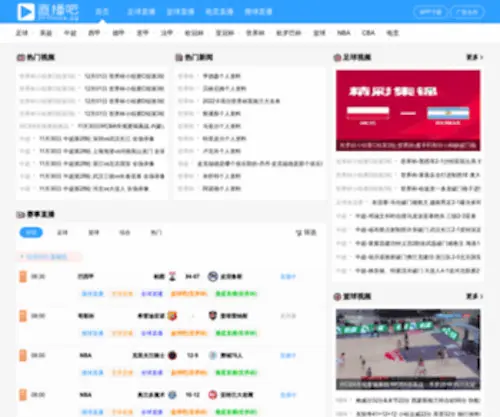Viewport: 500px width, 417px height.
Task: Click the APP下载 button in the header
Action: (431, 12)
